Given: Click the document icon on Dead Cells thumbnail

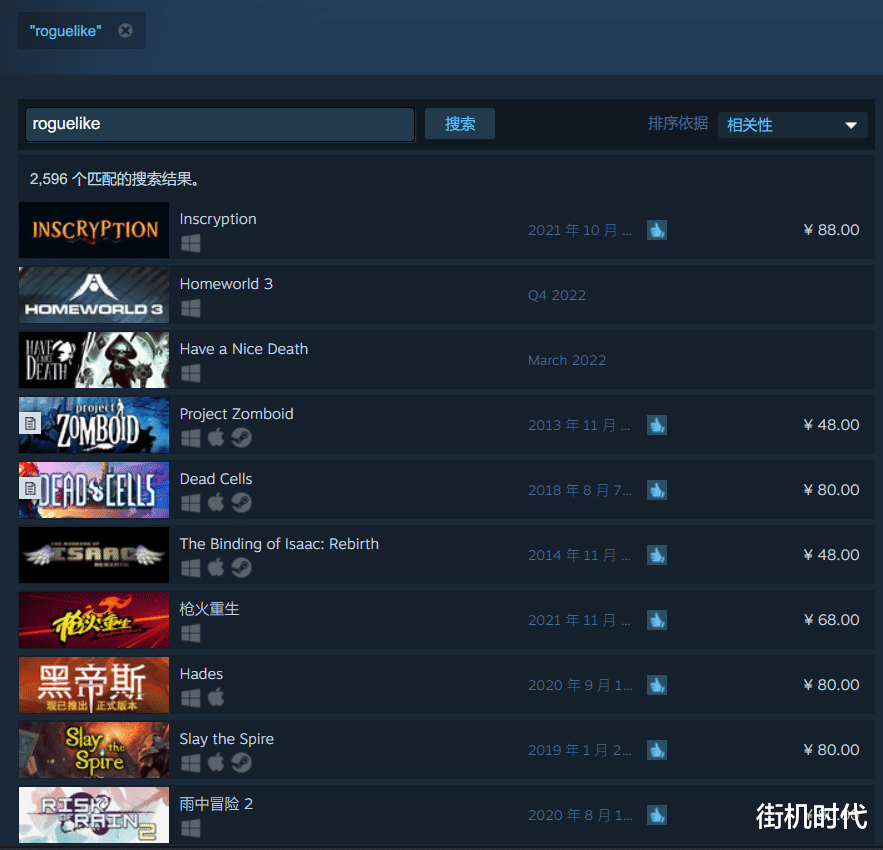Looking at the screenshot, I should 30,488.
